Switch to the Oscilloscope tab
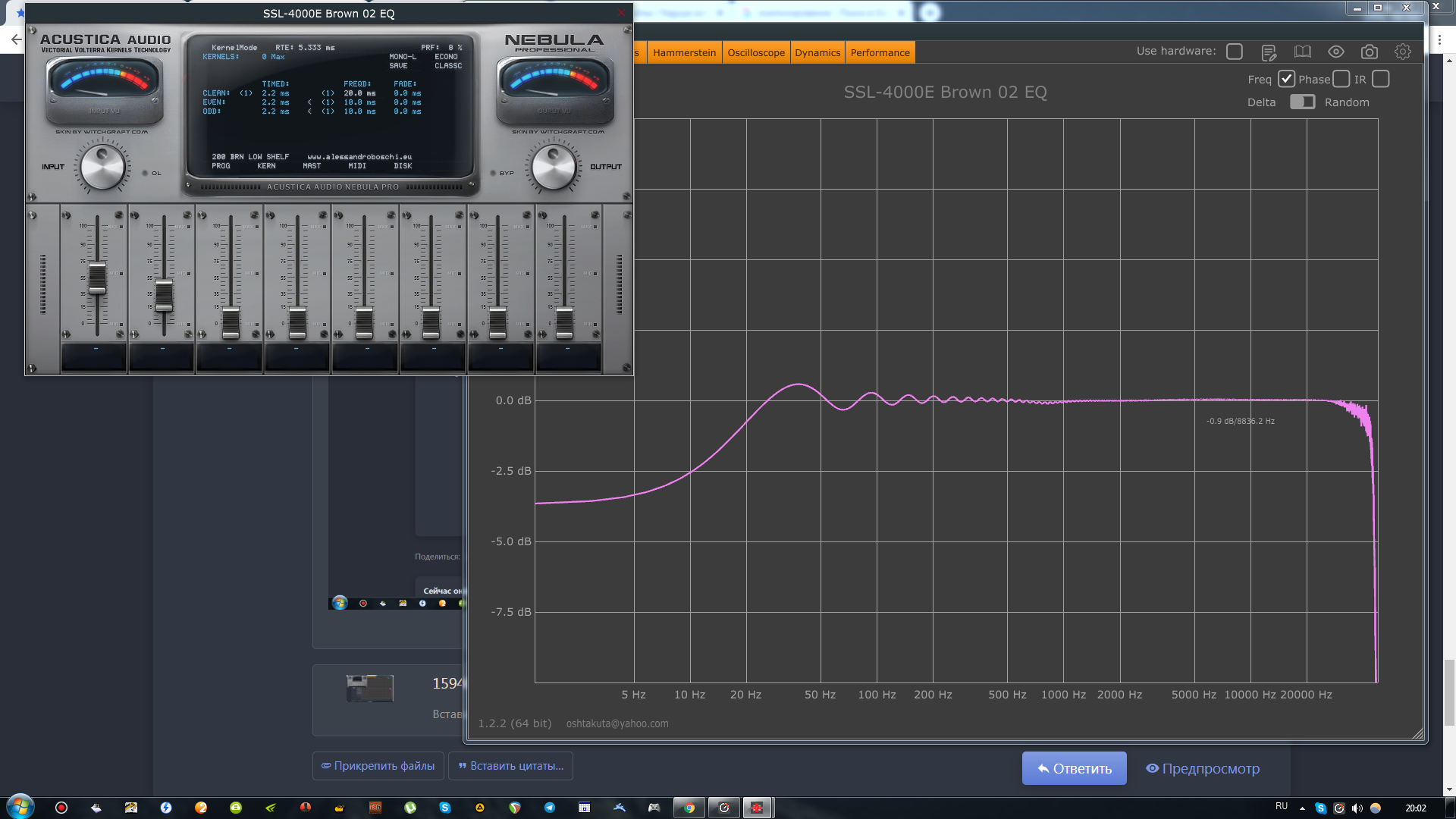The height and width of the screenshot is (819, 1456). click(x=756, y=52)
